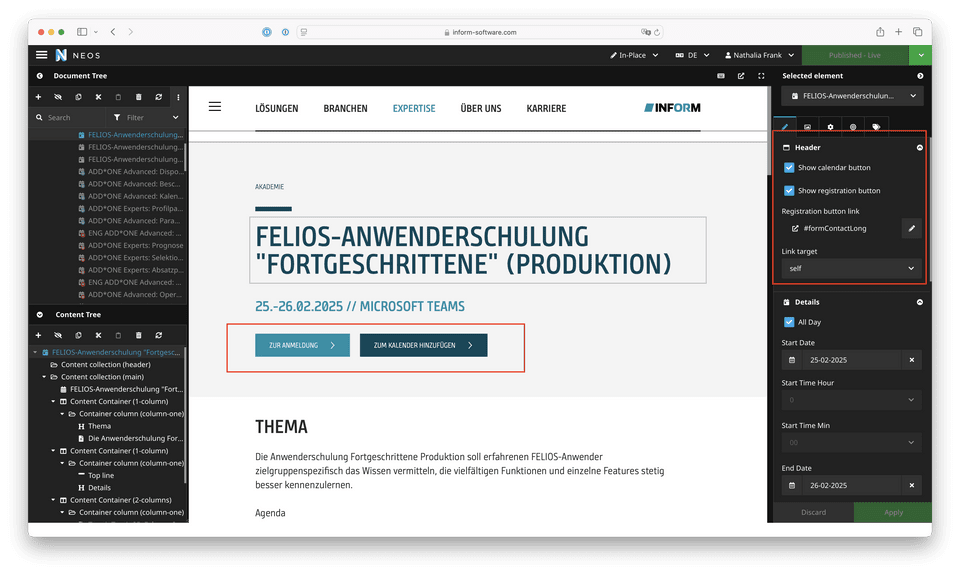Open the website hamburger menu in the preview
The width and height of the screenshot is (960, 574).
[215, 106]
